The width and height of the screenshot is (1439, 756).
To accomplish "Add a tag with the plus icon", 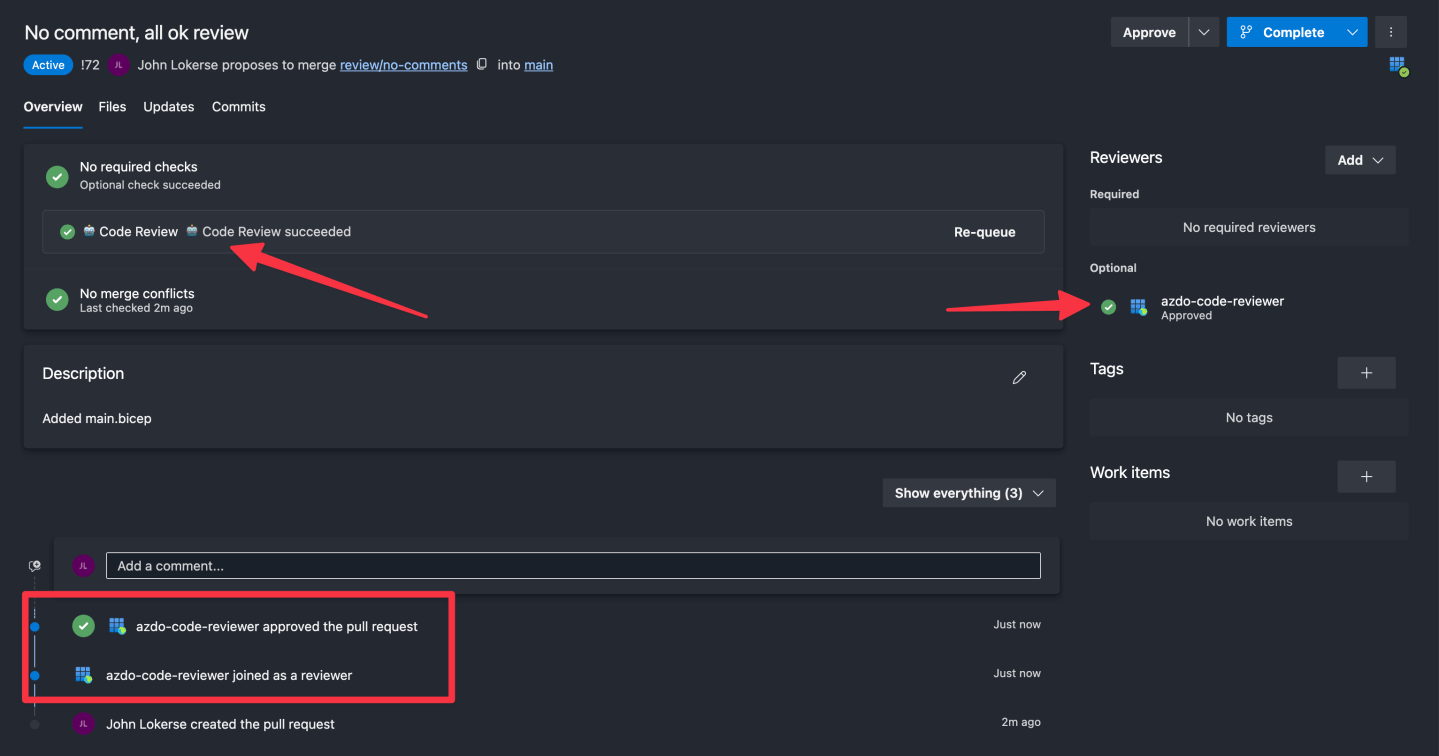I will pos(1366,372).
